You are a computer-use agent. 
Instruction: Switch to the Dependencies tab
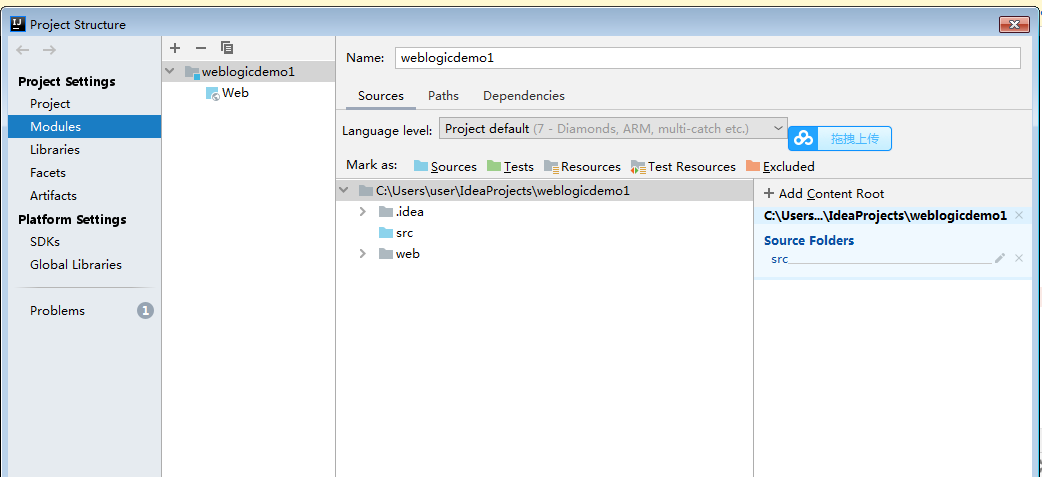coord(523,96)
